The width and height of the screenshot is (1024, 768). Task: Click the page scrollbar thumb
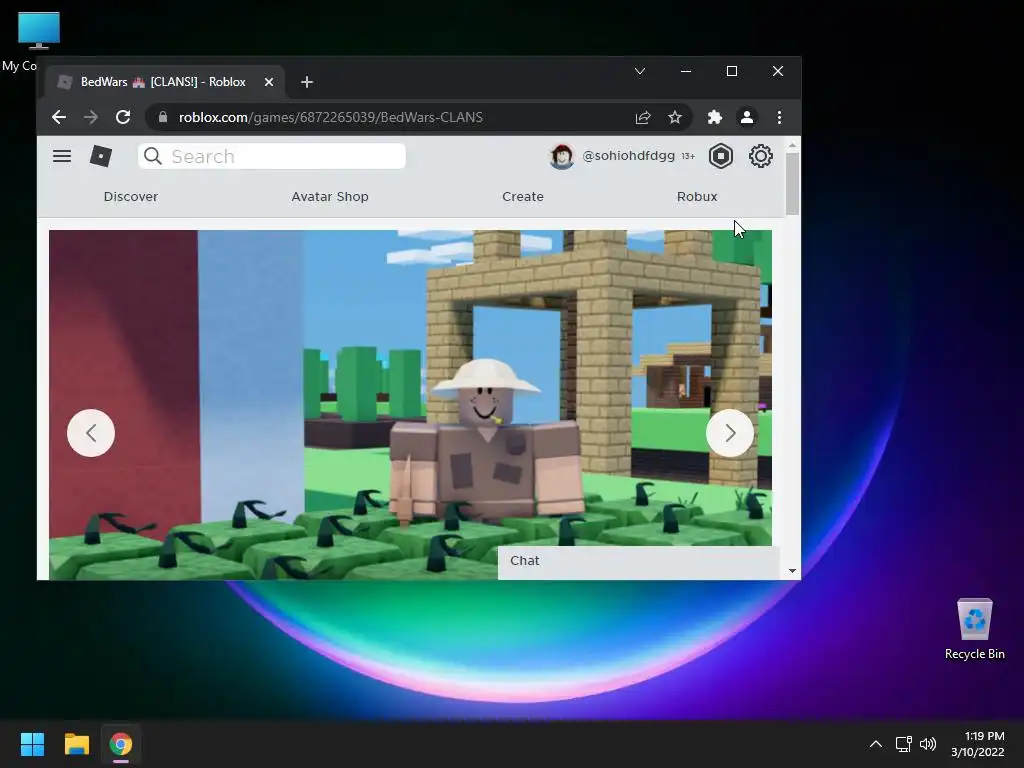792,184
